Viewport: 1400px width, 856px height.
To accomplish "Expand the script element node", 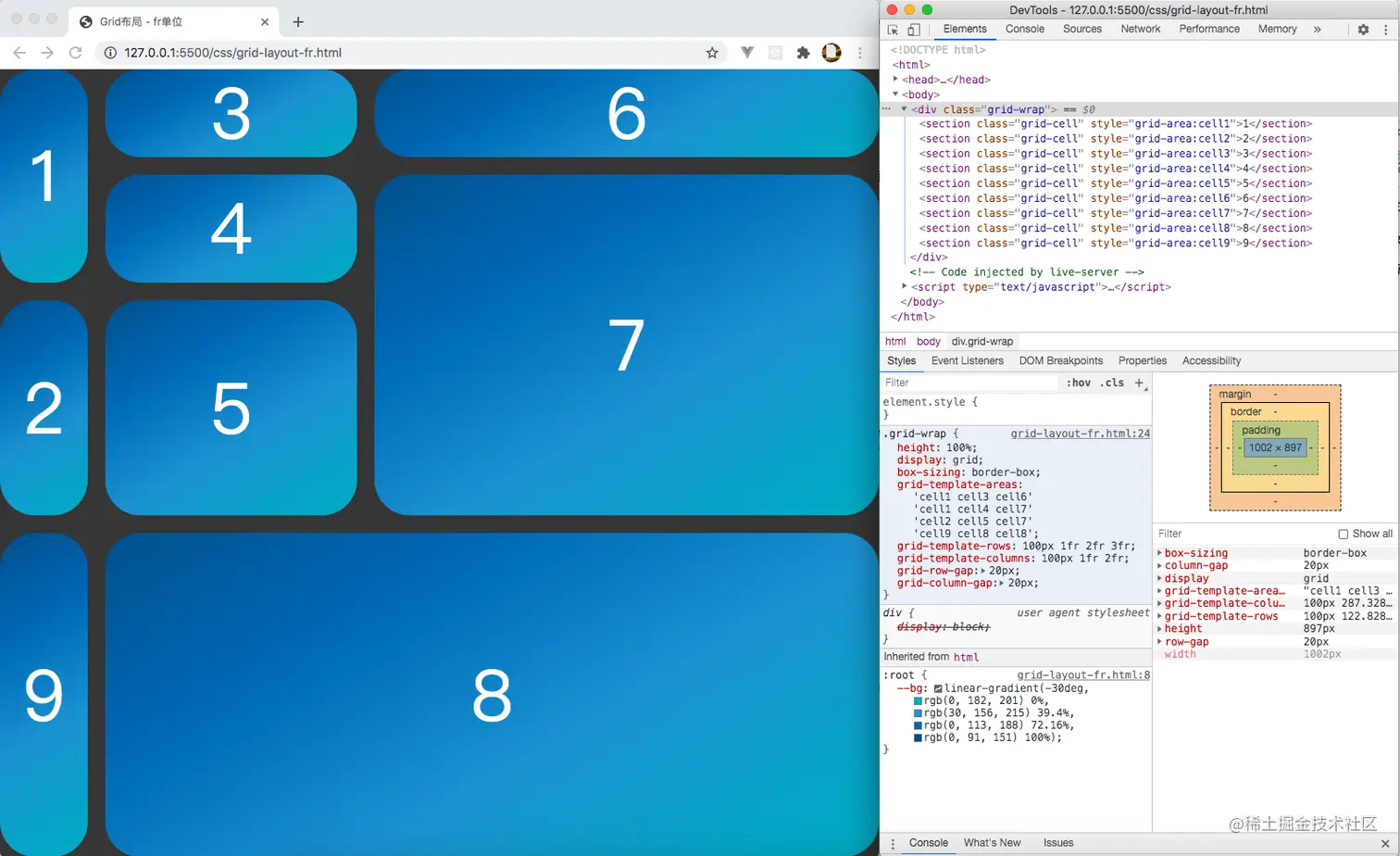I will pyautogui.click(x=905, y=287).
